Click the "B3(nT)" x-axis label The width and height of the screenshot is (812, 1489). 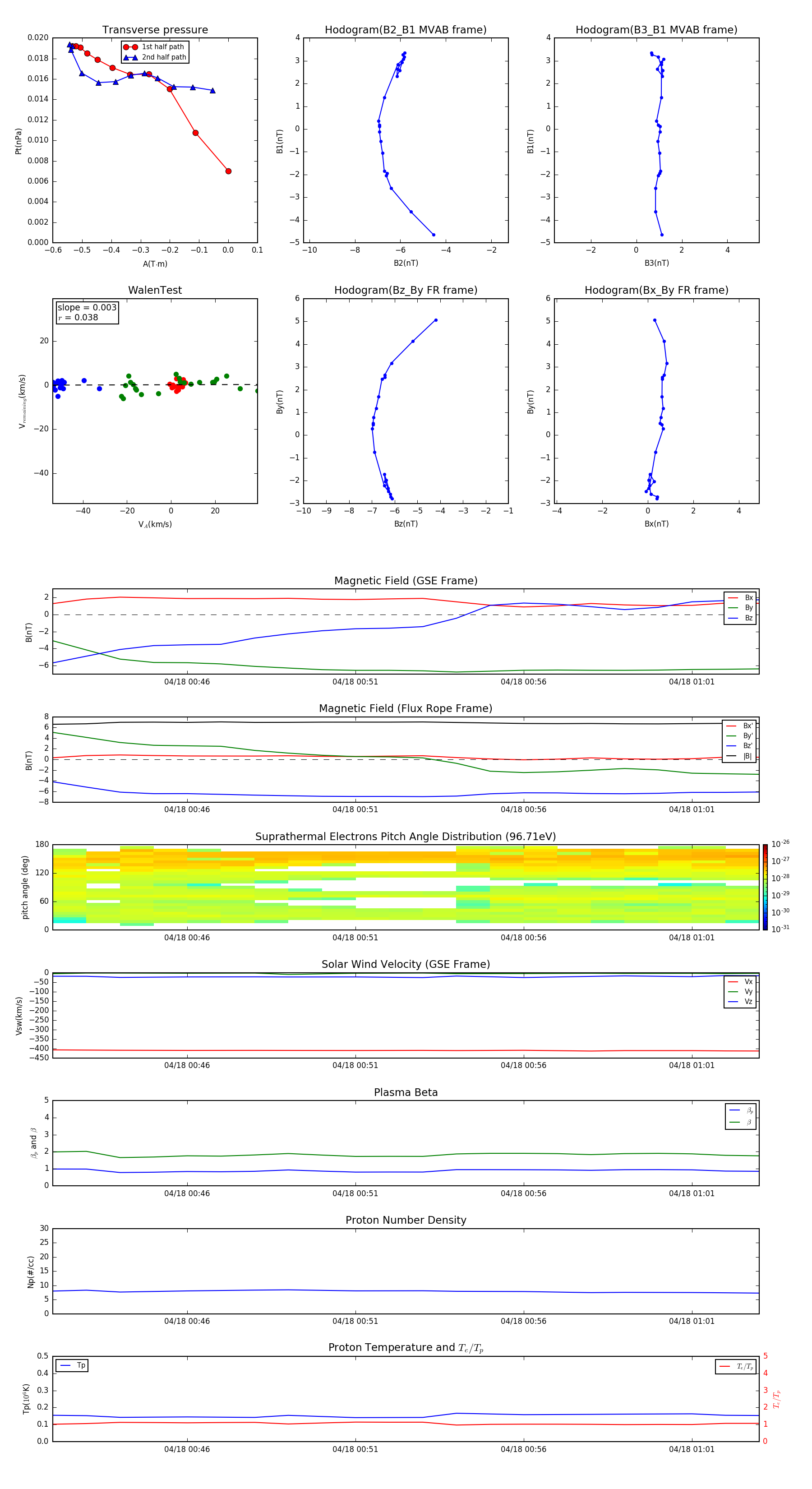[x=656, y=263]
